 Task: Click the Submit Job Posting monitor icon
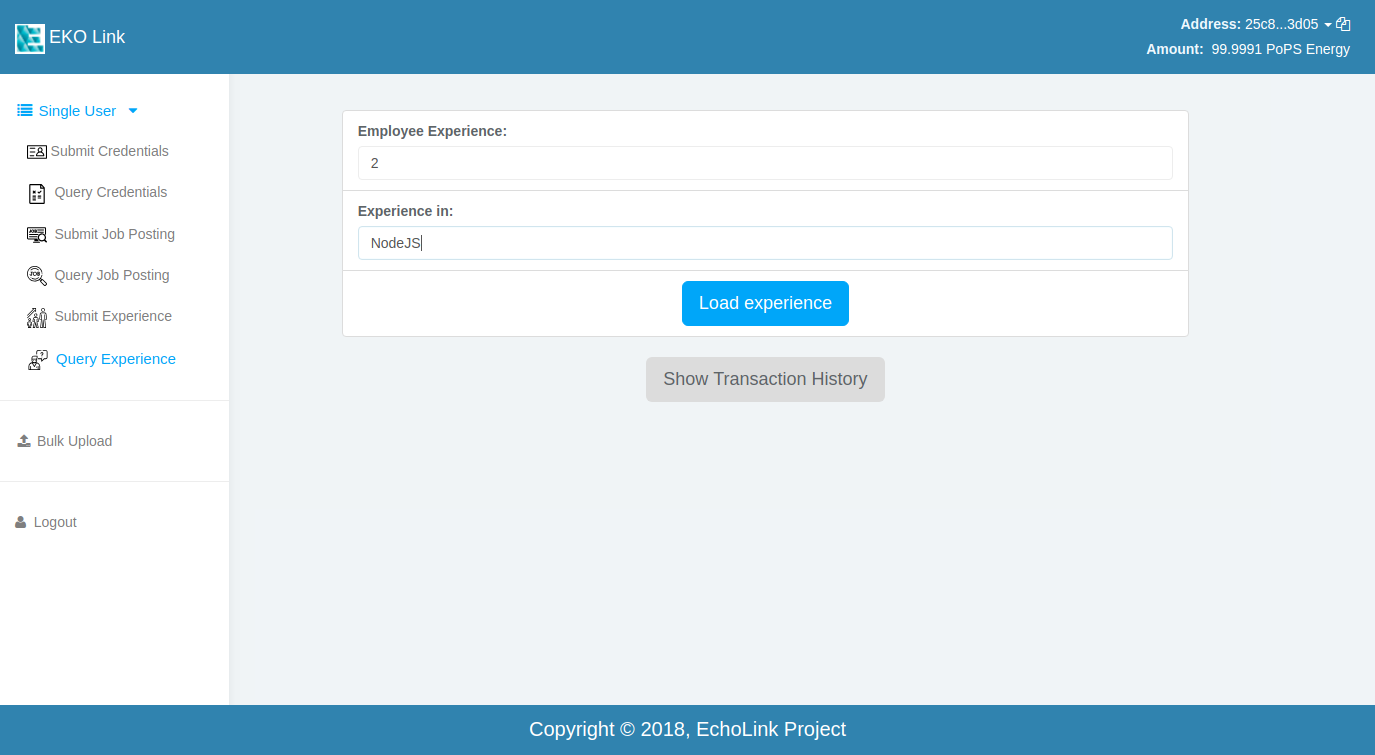37,235
